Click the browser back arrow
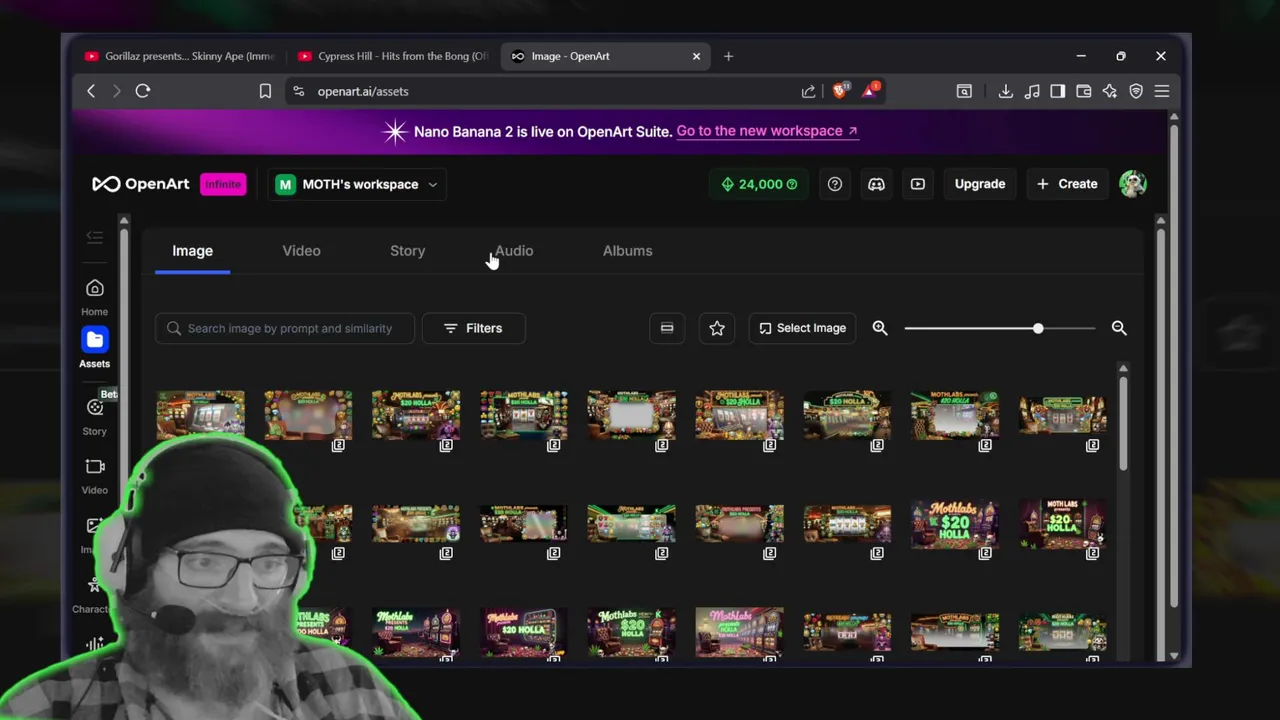 pos(91,91)
